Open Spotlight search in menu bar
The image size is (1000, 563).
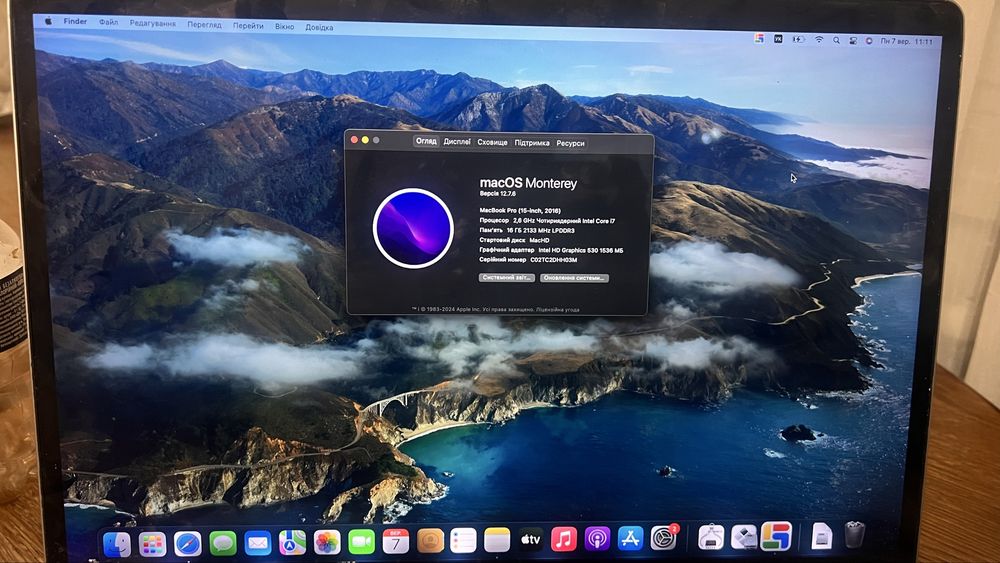click(x=836, y=40)
